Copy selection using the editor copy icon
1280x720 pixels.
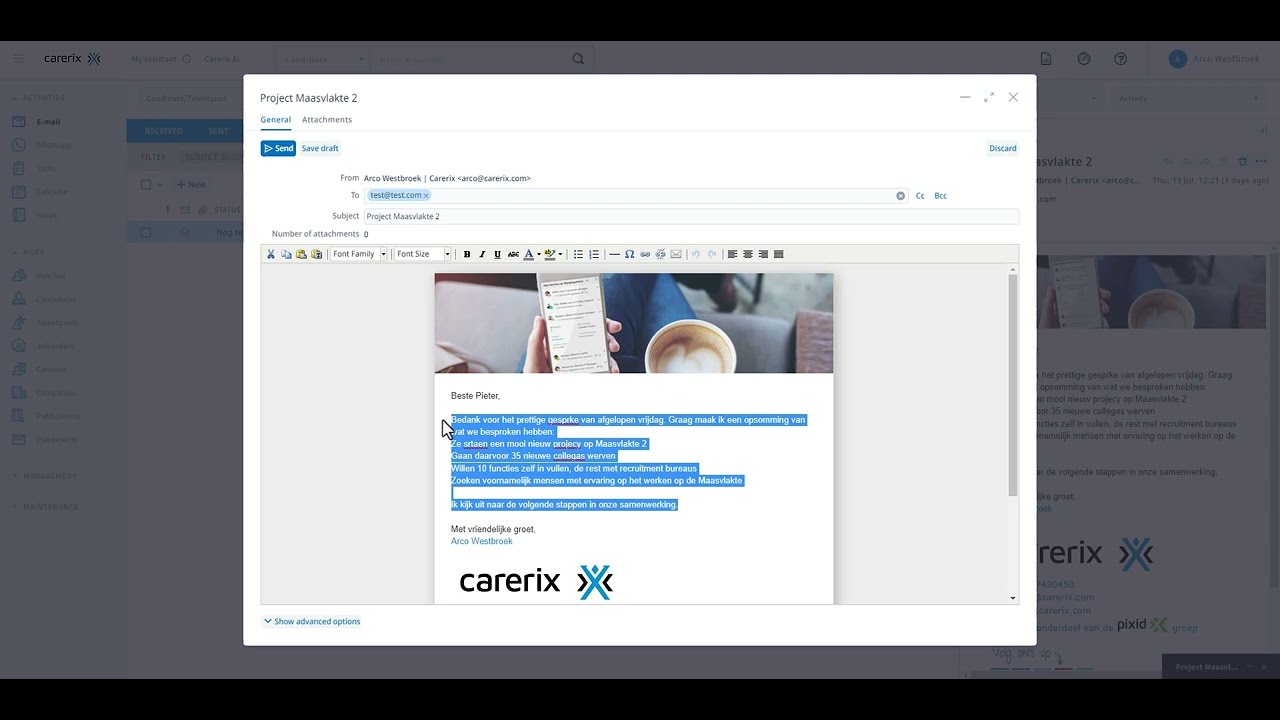(x=286, y=254)
